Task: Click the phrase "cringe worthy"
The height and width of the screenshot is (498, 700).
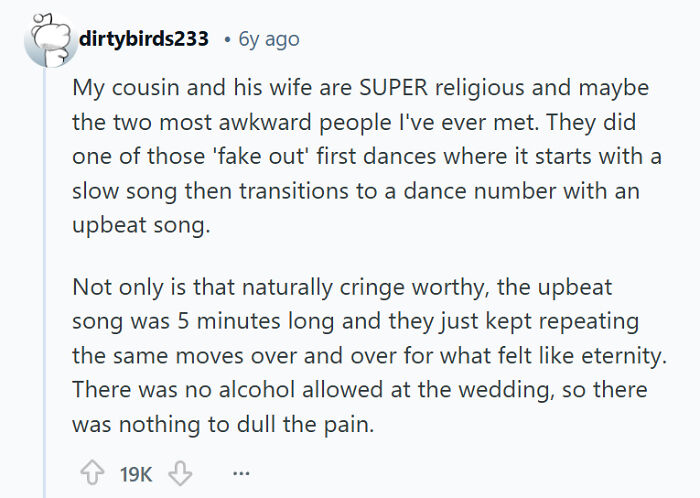Action: coord(403,287)
